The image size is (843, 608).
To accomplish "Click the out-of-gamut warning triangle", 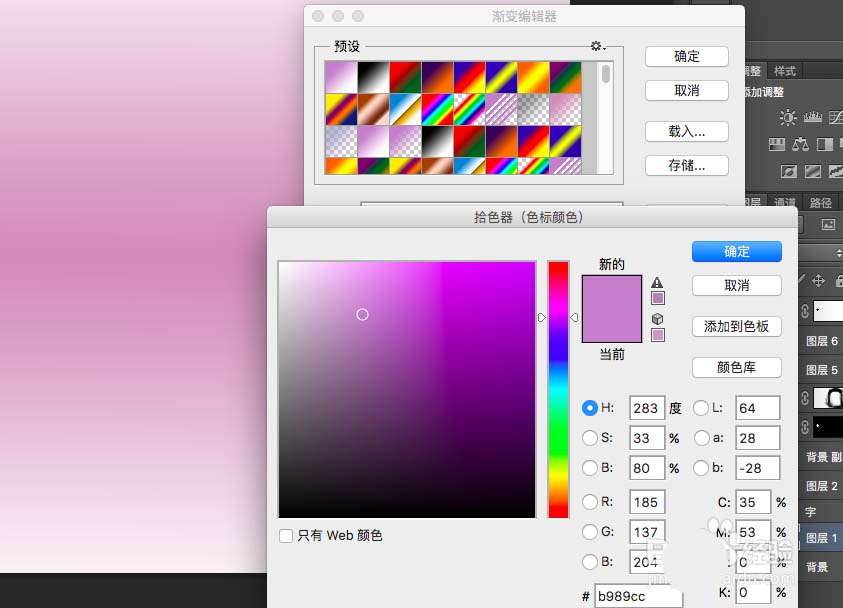I will [657, 282].
